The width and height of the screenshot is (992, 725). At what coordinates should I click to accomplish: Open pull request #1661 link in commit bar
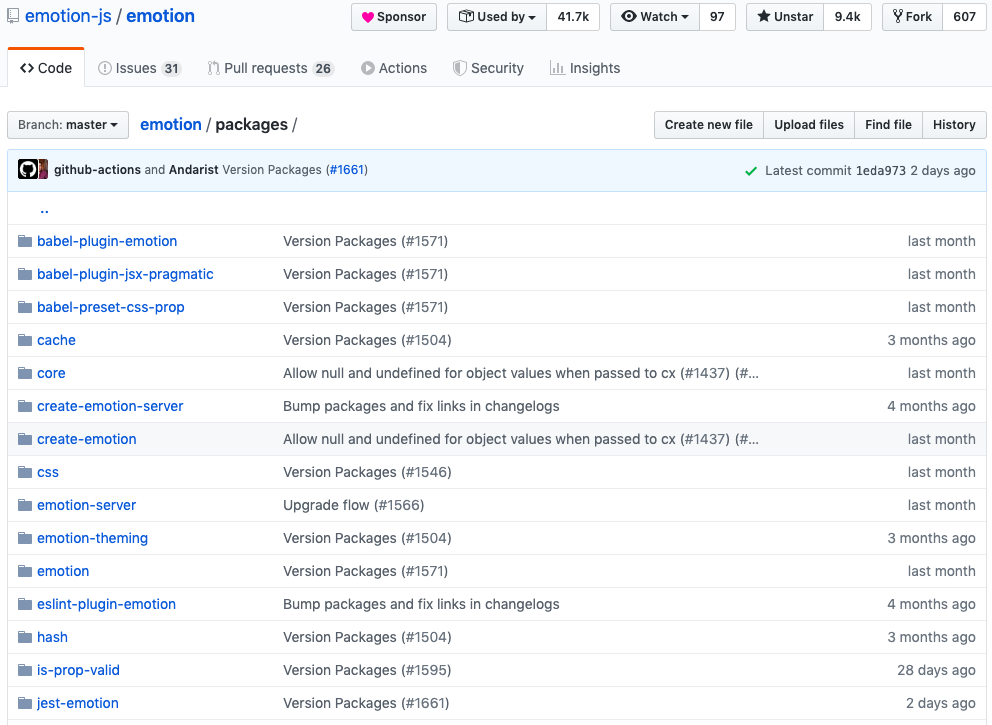347,170
